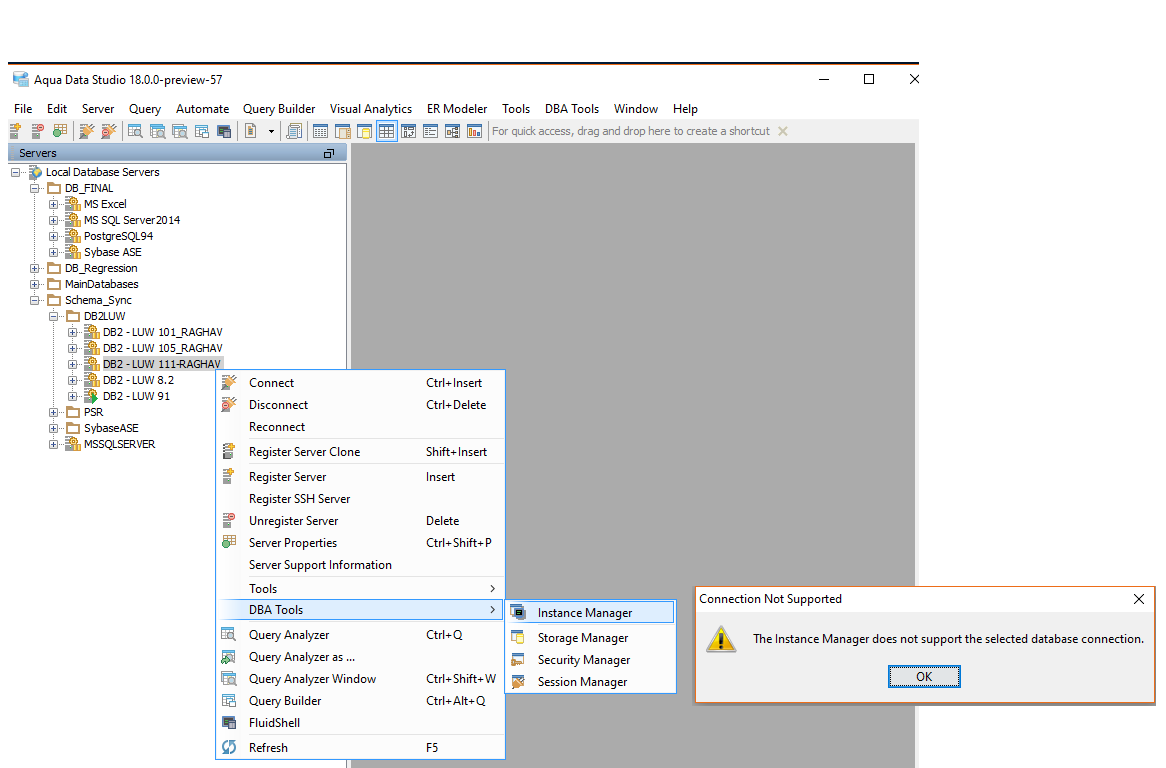
Task: Expand the PSR folder
Action: pos(54,413)
